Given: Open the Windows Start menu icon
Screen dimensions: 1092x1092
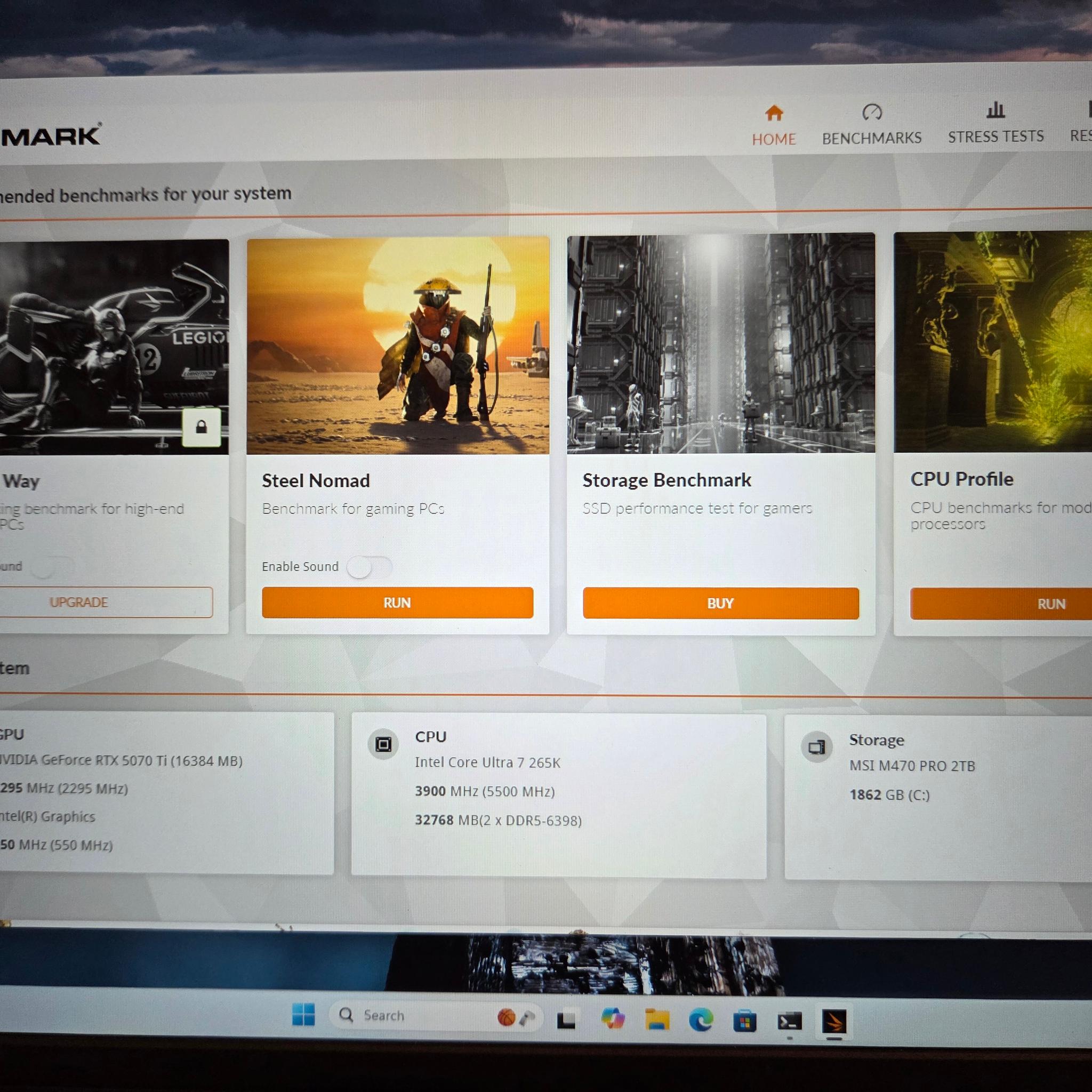Looking at the screenshot, I should click(303, 1014).
